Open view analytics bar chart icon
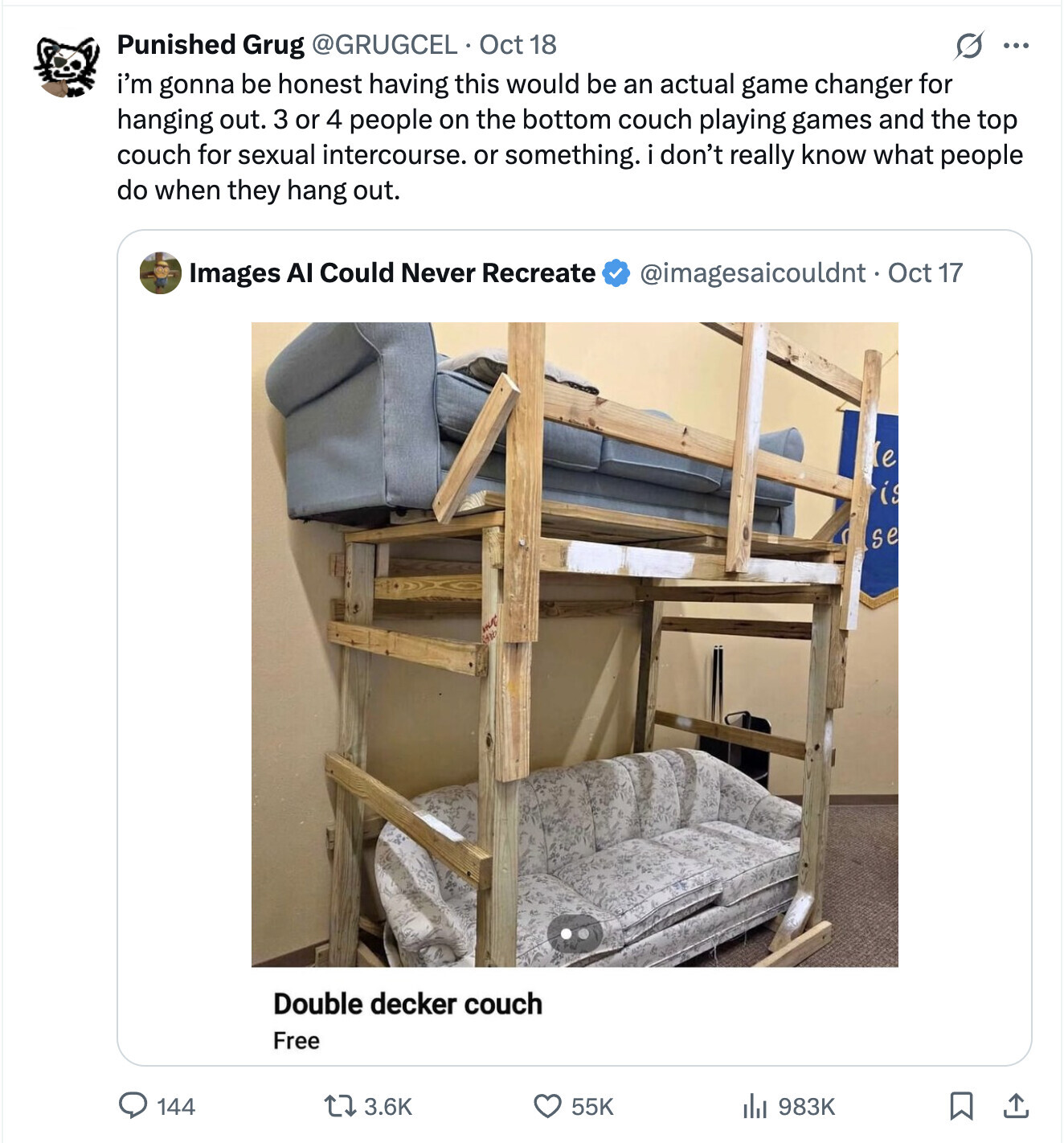 click(754, 1106)
